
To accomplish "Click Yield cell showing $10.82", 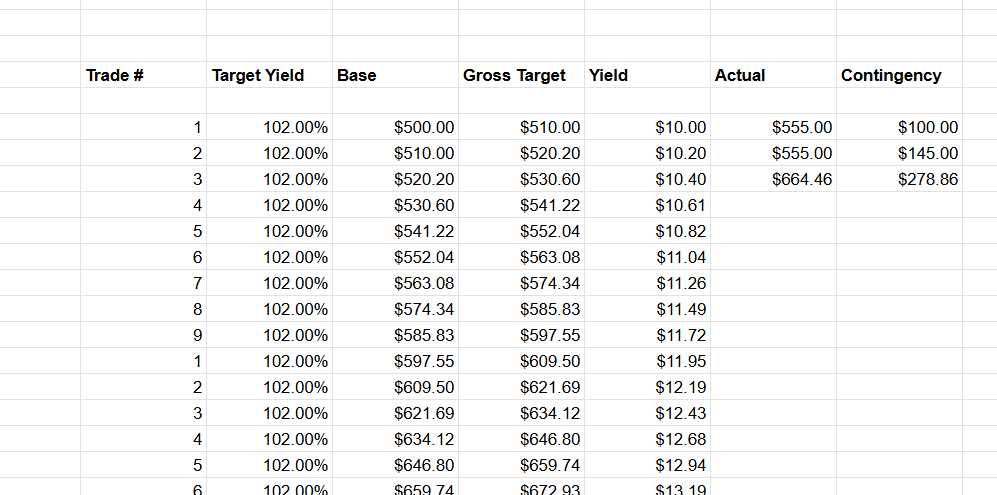I will click(x=647, y=231).
